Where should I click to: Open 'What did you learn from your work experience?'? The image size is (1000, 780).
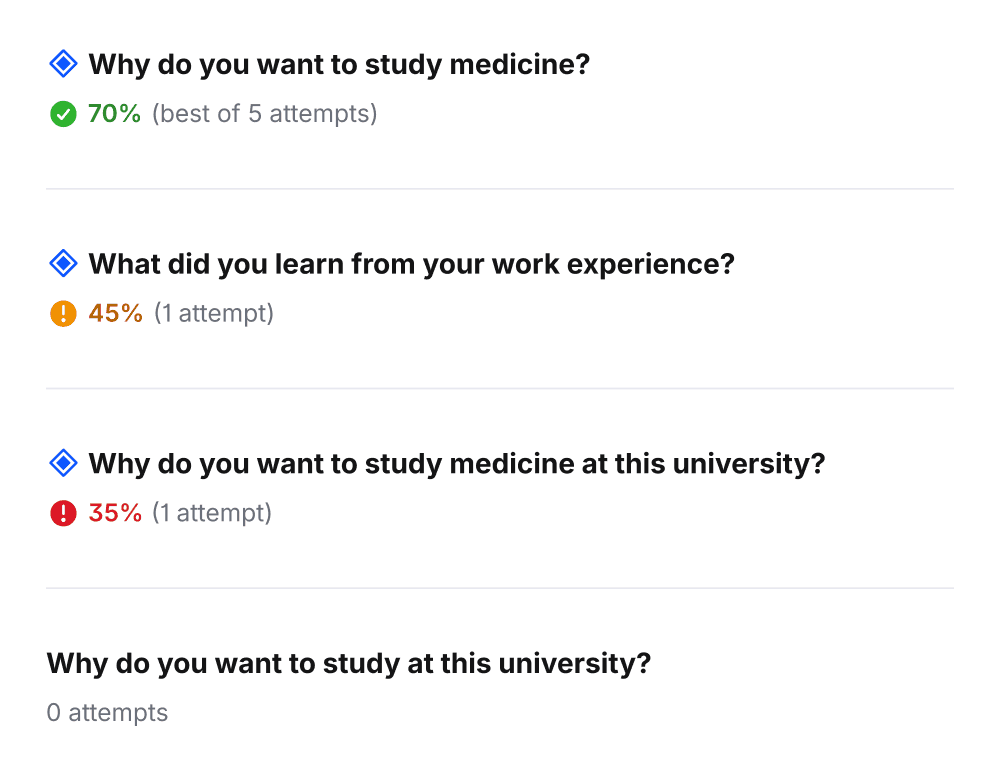(x=411, y=265)
